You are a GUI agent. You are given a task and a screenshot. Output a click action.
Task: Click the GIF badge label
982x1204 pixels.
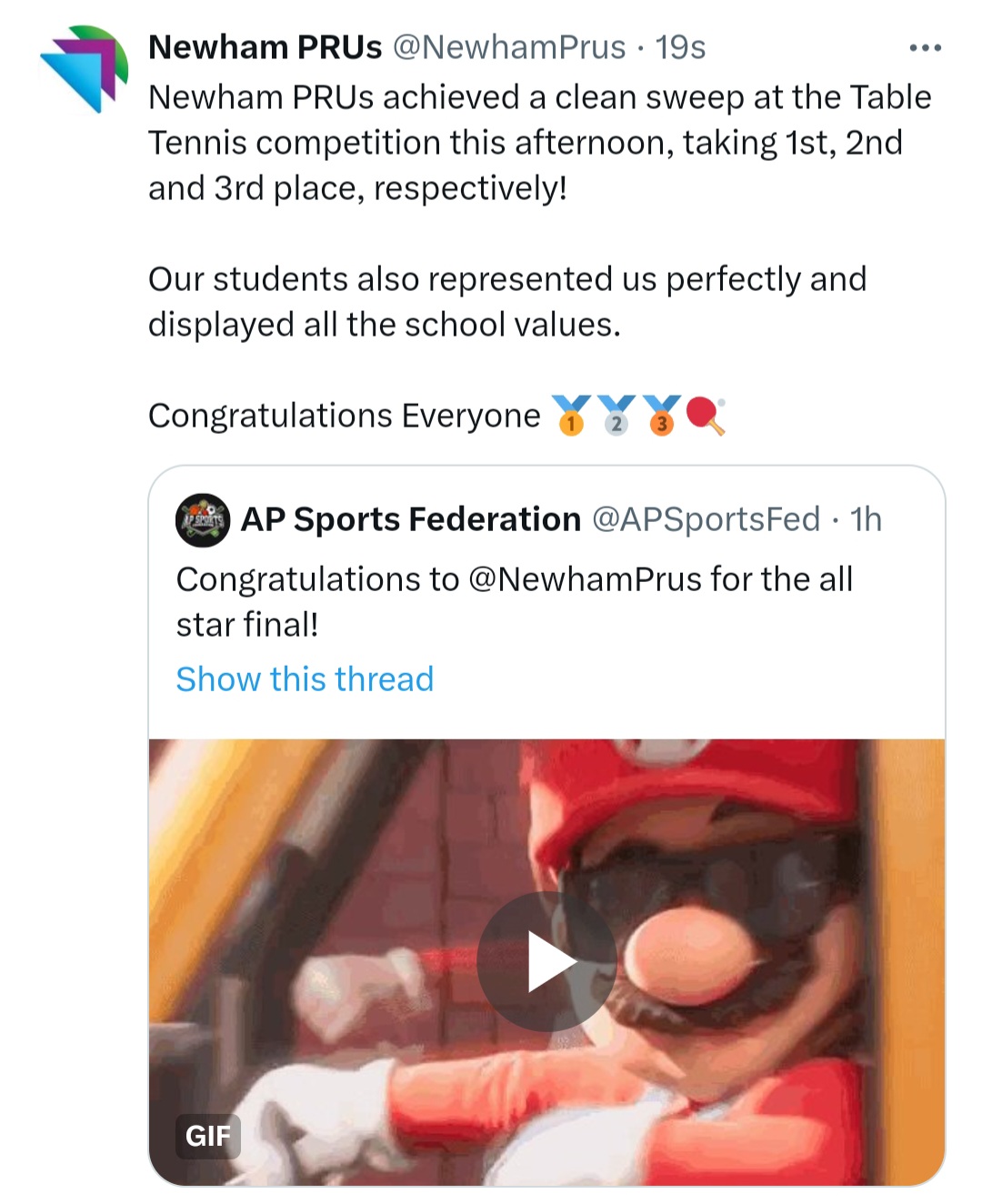(x=207, y=1136)
